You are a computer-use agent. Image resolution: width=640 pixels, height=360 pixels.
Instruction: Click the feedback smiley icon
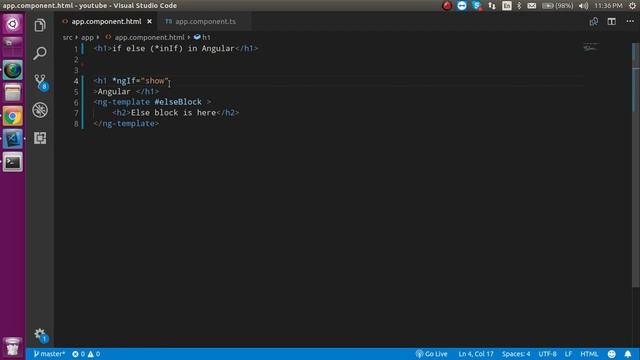[611, 354]
